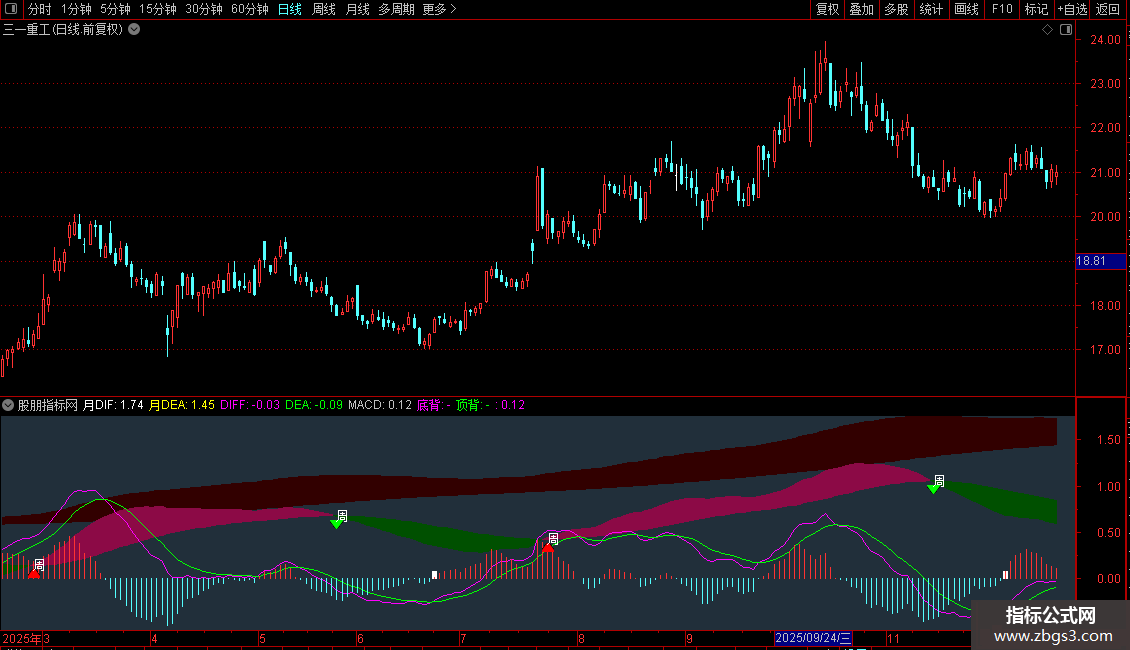The height and width of the screenshot is (650, 1130).
Task: Expand the 更多 period options
Action: pyautogui.click(x=439, y=9)
